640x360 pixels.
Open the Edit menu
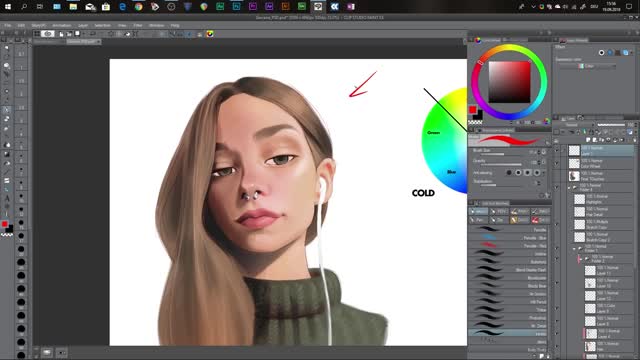pos(21,25)
